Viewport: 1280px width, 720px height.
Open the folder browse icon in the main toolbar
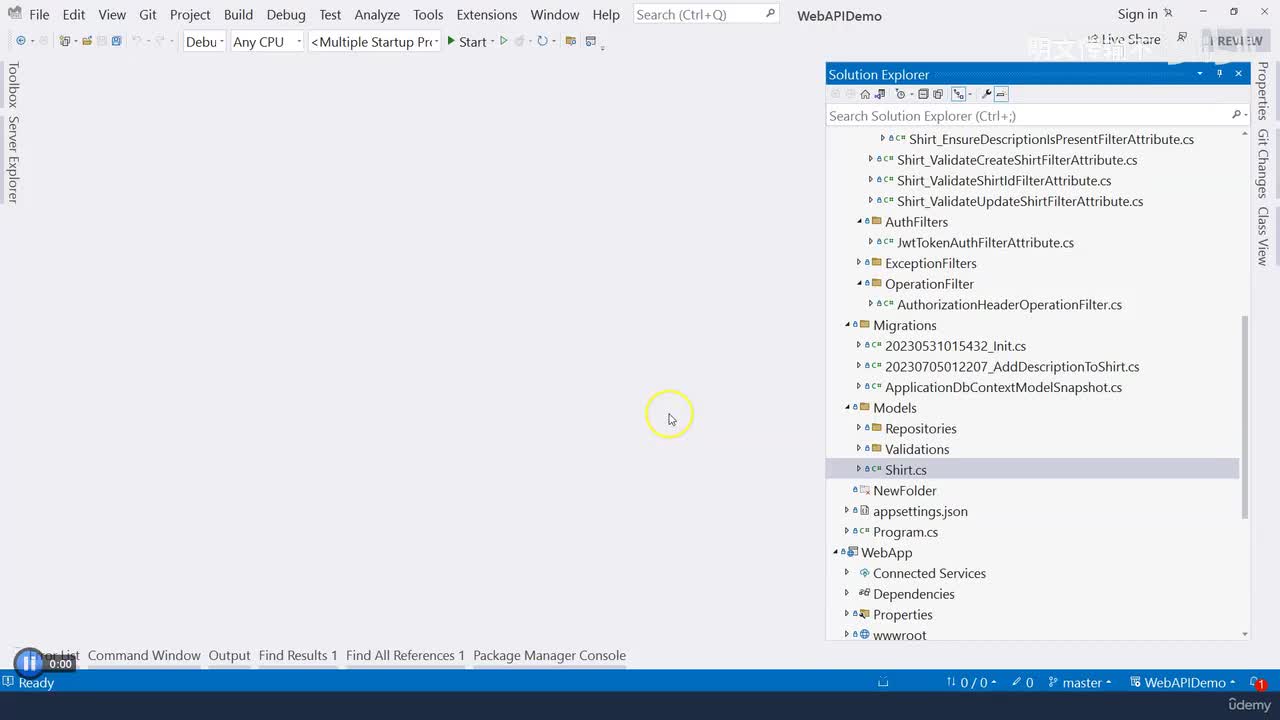[571, 41]
